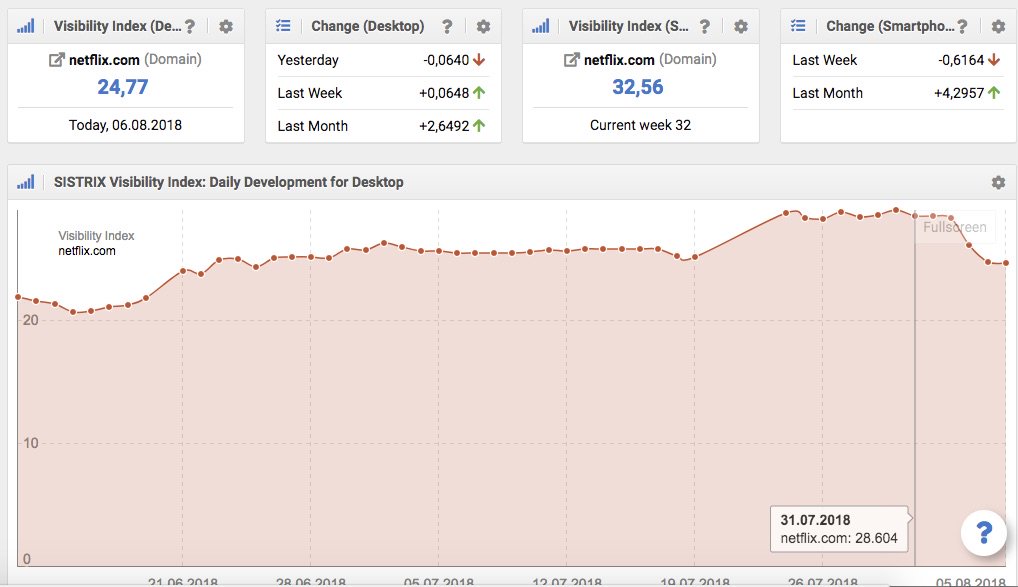This screenshot has height=587, width=1018.
Task: Click bar chart icon in Visibility Index Desktop box
Action: click(x=25, y=26)
